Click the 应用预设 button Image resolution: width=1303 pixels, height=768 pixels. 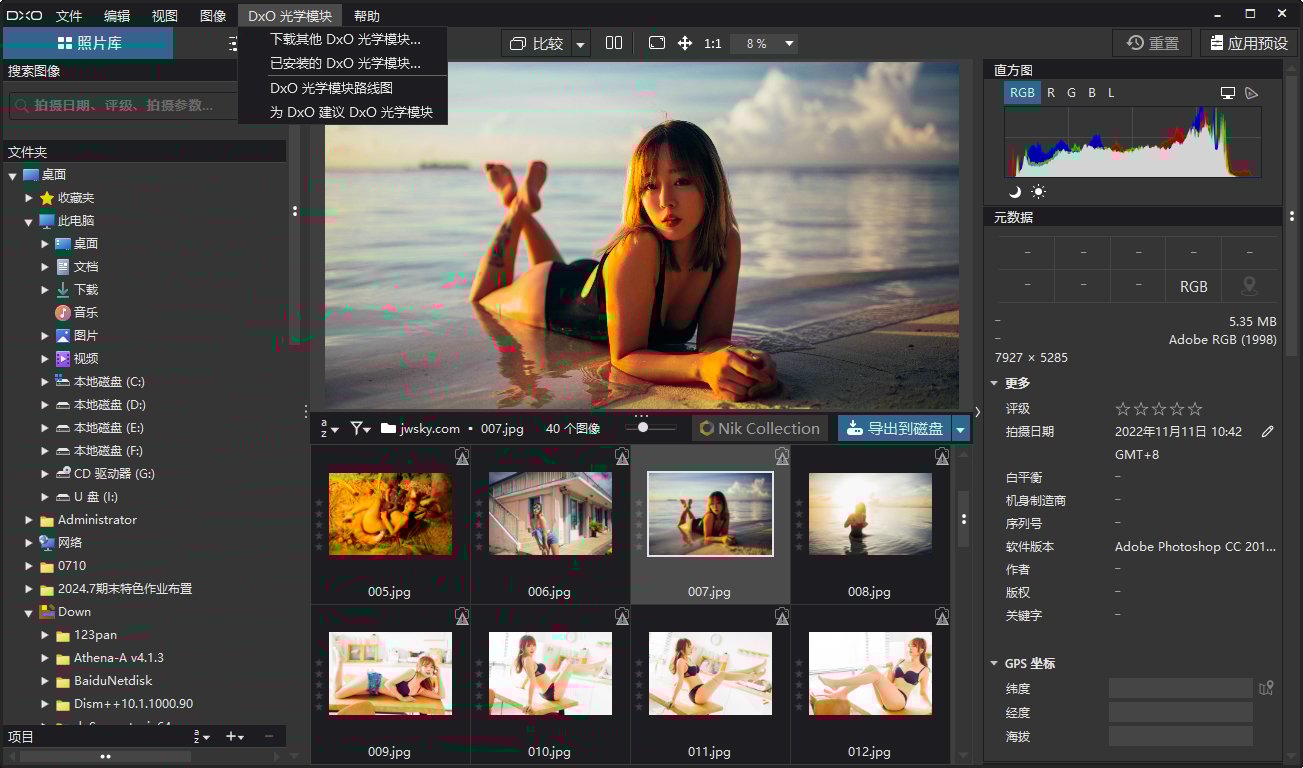pos(1248,43)
